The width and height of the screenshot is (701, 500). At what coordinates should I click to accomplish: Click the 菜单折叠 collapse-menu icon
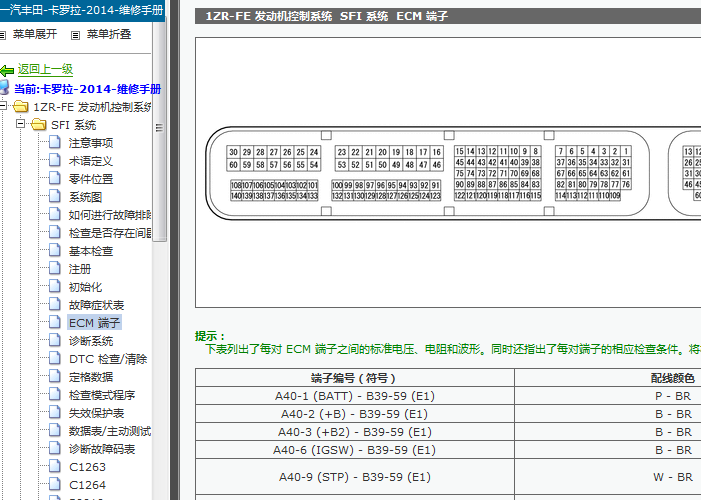76,35
